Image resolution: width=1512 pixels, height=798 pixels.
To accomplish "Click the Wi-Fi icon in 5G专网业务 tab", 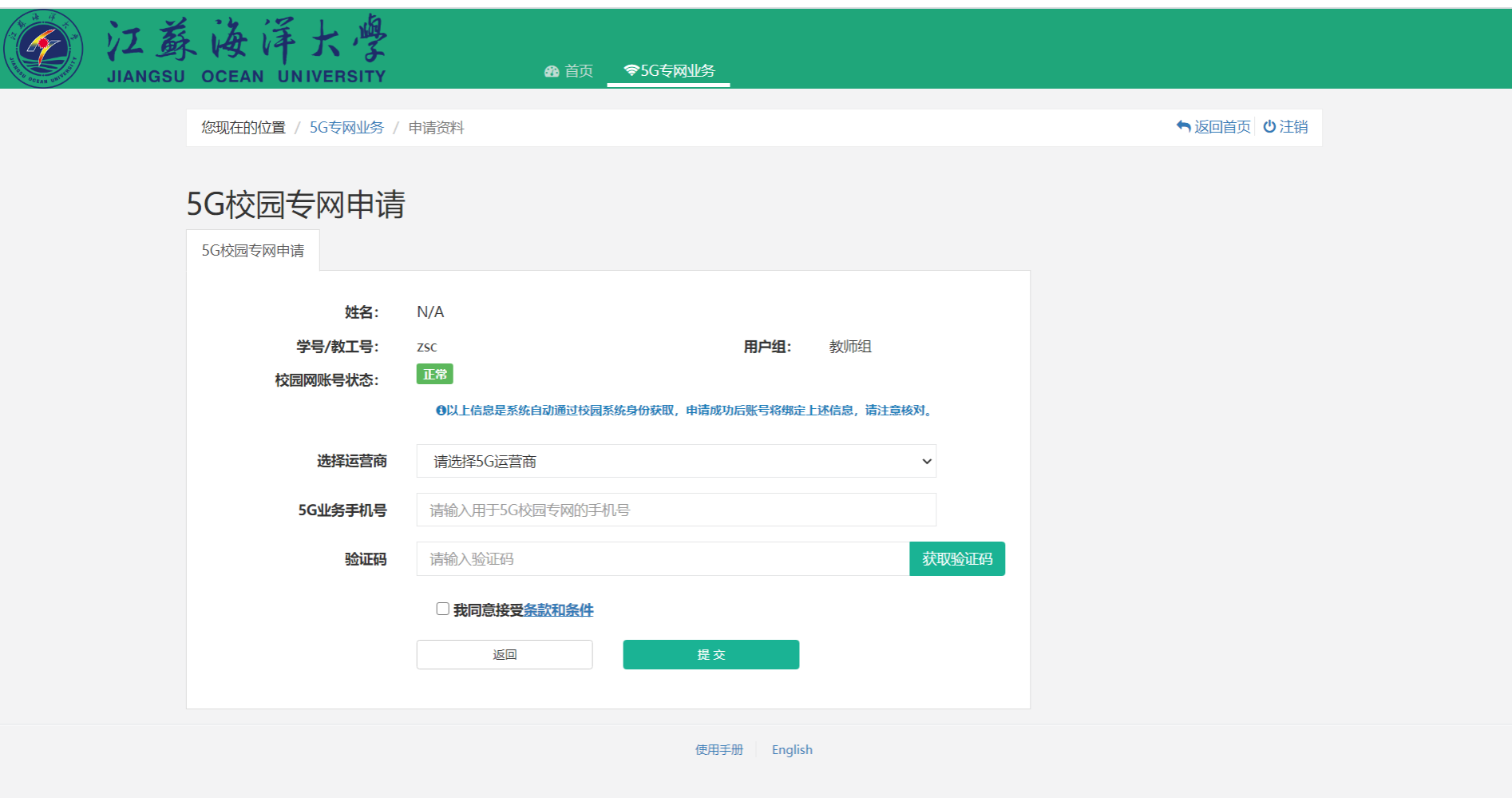I will (631, 70).
